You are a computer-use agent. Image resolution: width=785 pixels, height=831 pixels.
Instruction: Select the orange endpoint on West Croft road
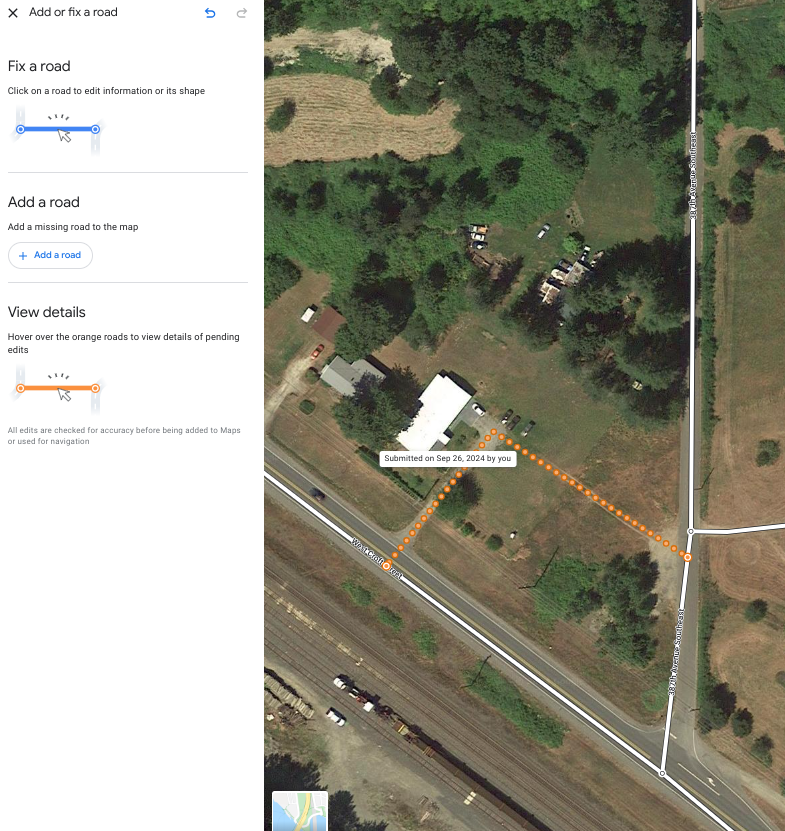(x=386, y=566)
